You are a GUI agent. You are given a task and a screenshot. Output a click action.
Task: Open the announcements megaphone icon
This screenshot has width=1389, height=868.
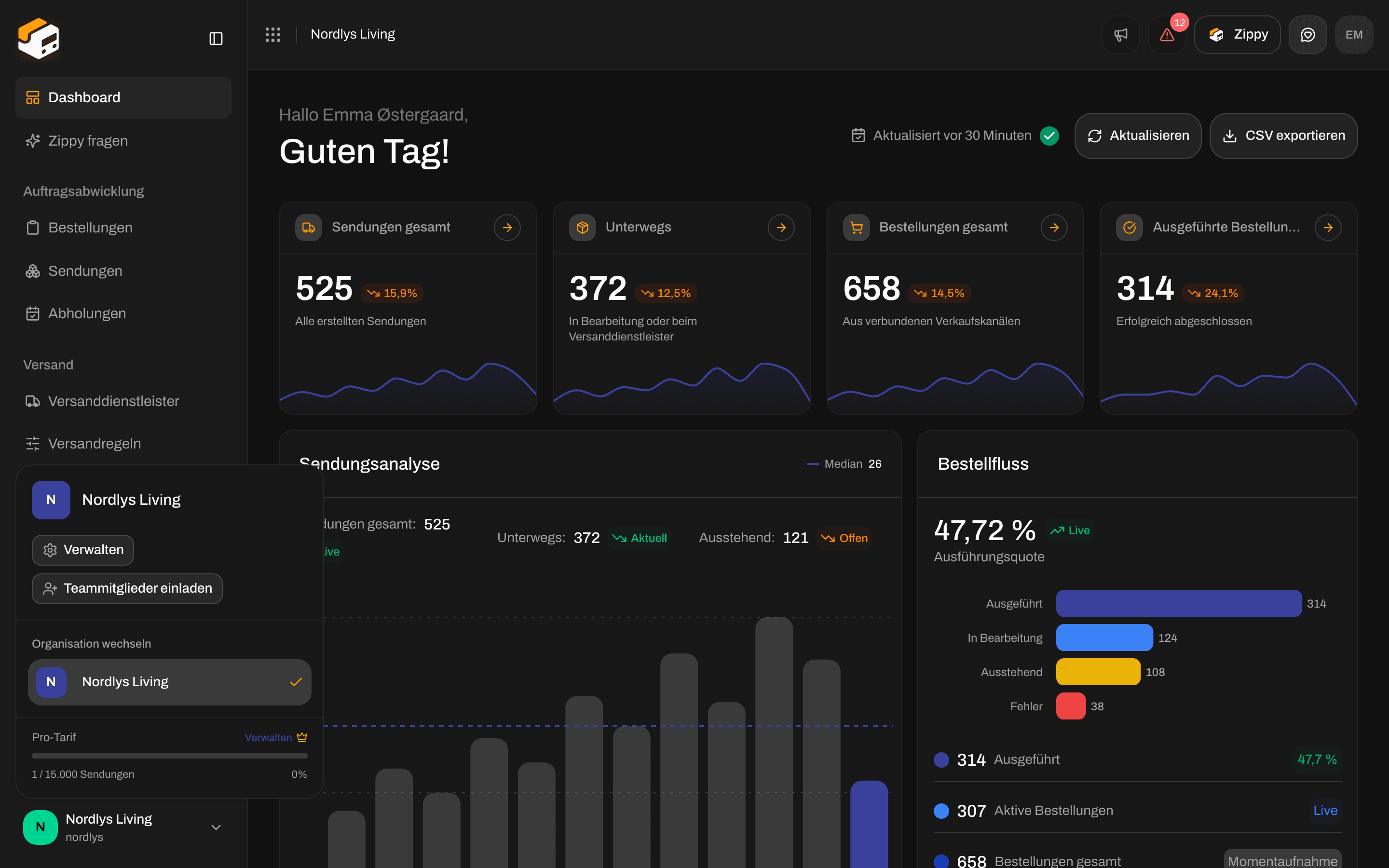coord(1120,34)
